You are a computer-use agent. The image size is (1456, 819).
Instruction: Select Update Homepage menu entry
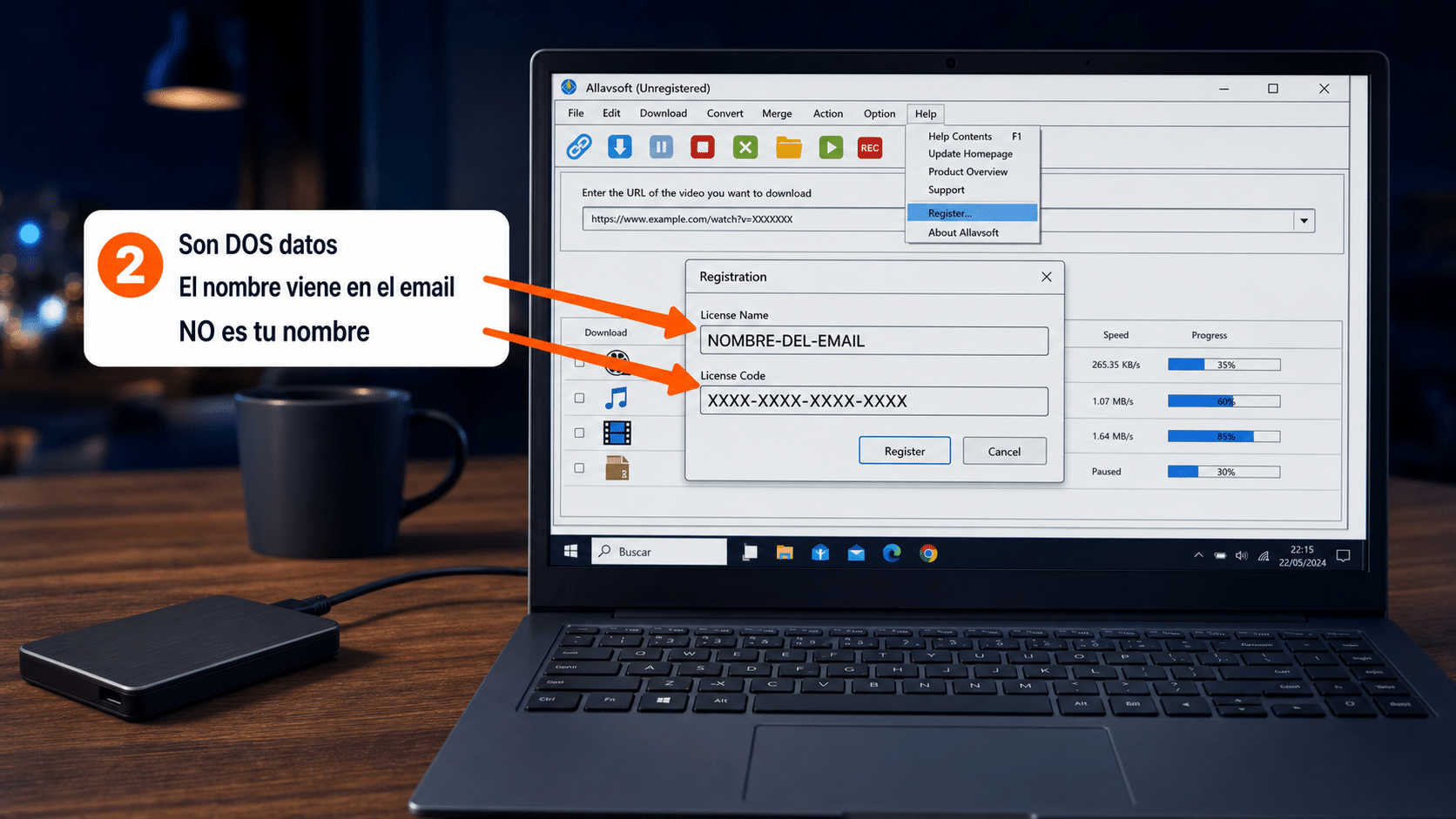[x=973, y=154]
